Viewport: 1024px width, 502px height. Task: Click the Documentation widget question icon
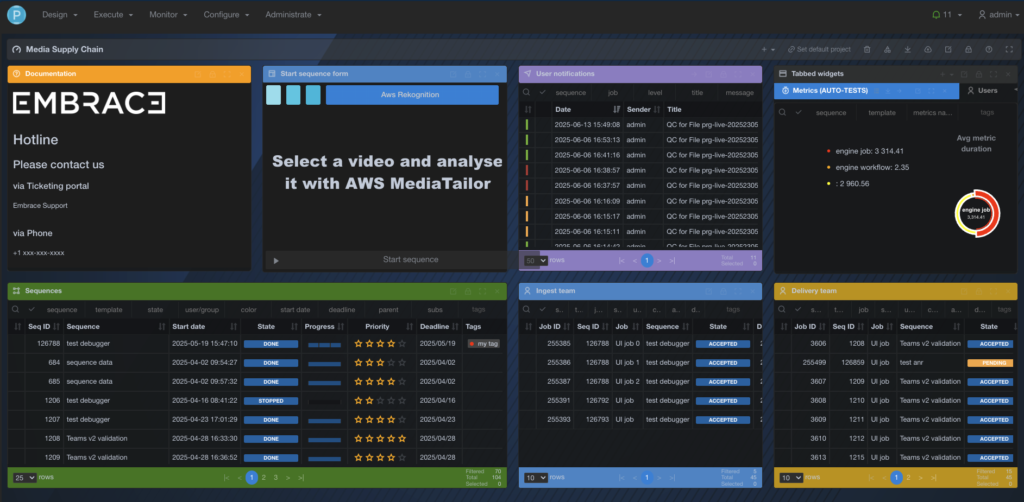pyautogui.click(x=16, y=74)
